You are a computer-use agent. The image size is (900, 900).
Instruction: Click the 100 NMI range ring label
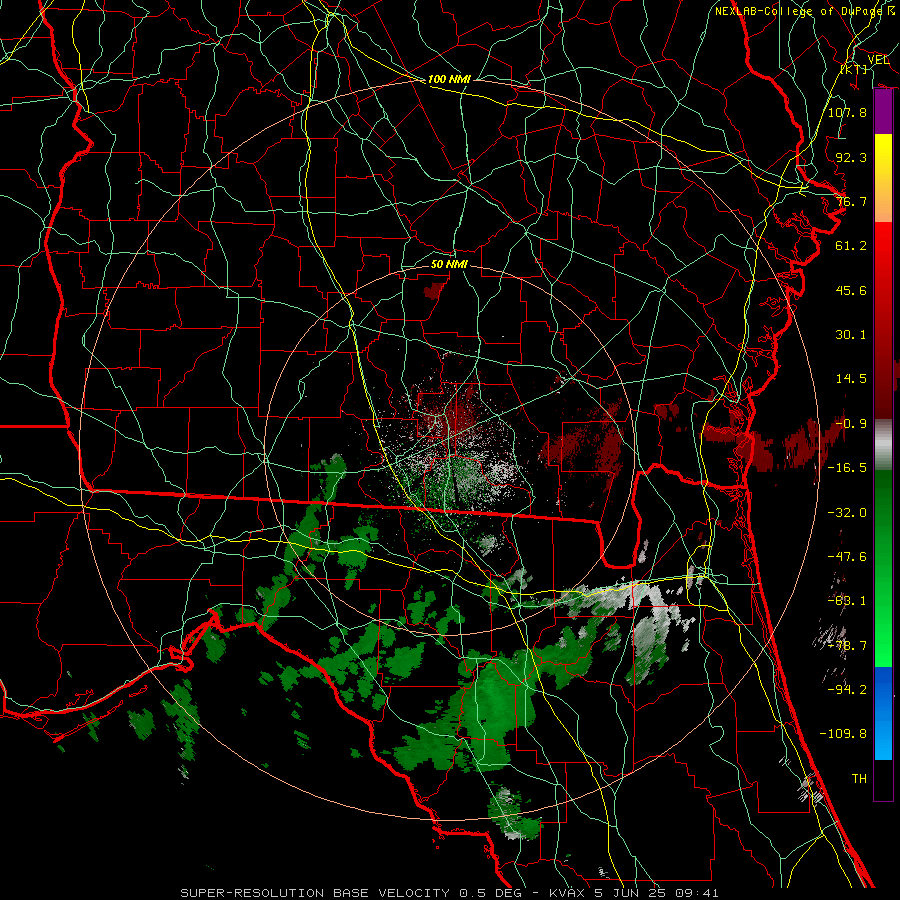(449, 79)
